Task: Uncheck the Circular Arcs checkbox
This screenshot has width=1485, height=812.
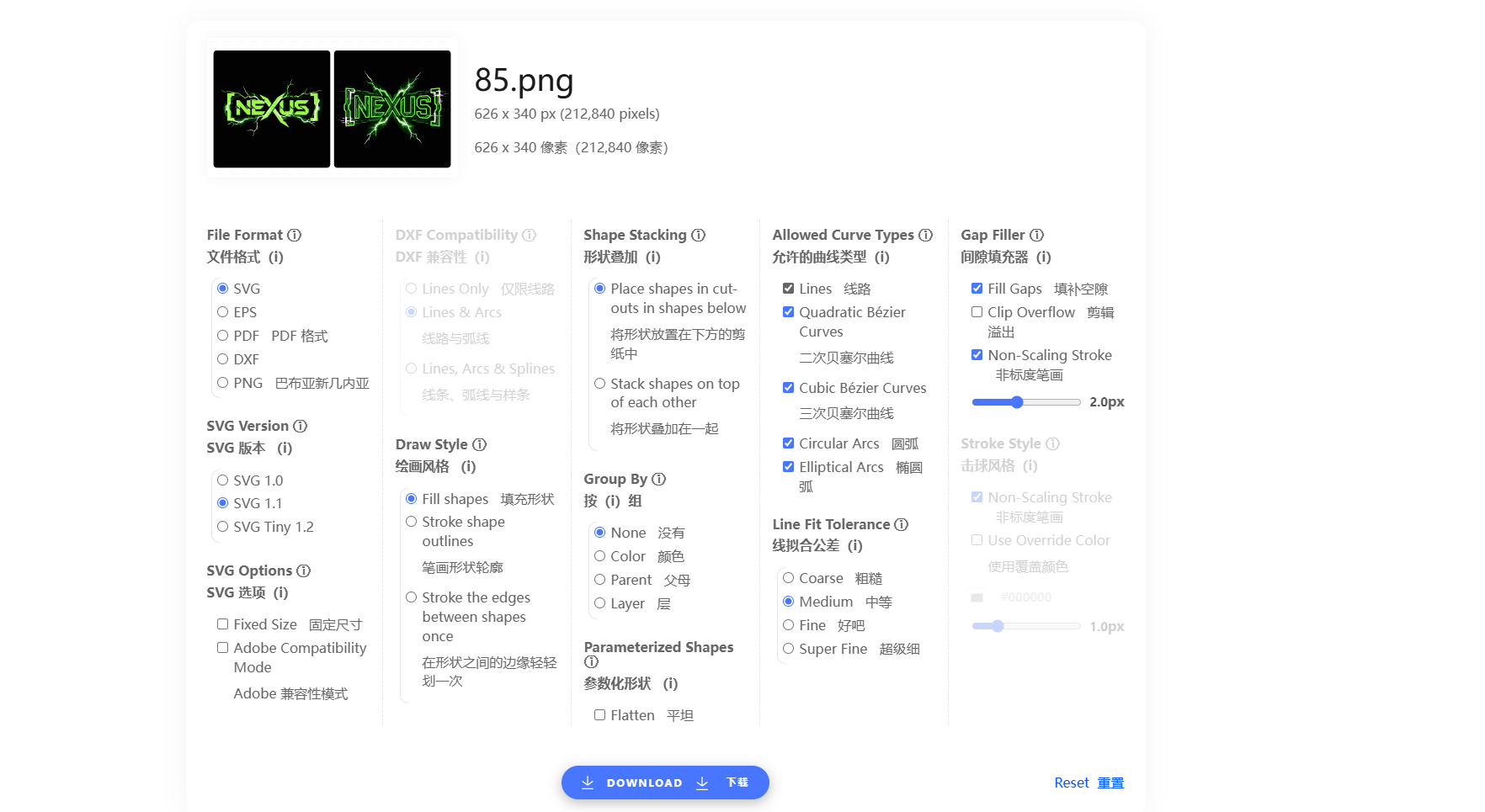Action: [788, 443]
